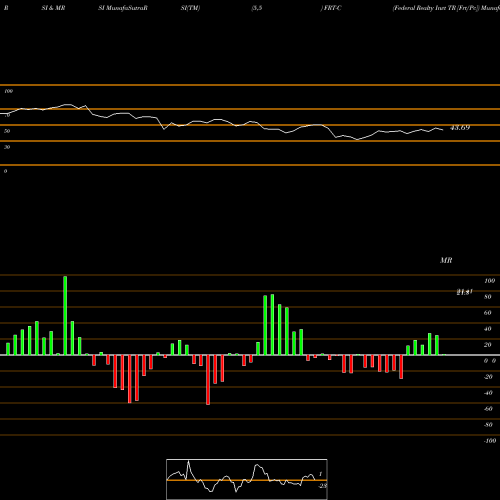
Task: Click the 50 level label on RSI axis
Action: coord(7,131)
